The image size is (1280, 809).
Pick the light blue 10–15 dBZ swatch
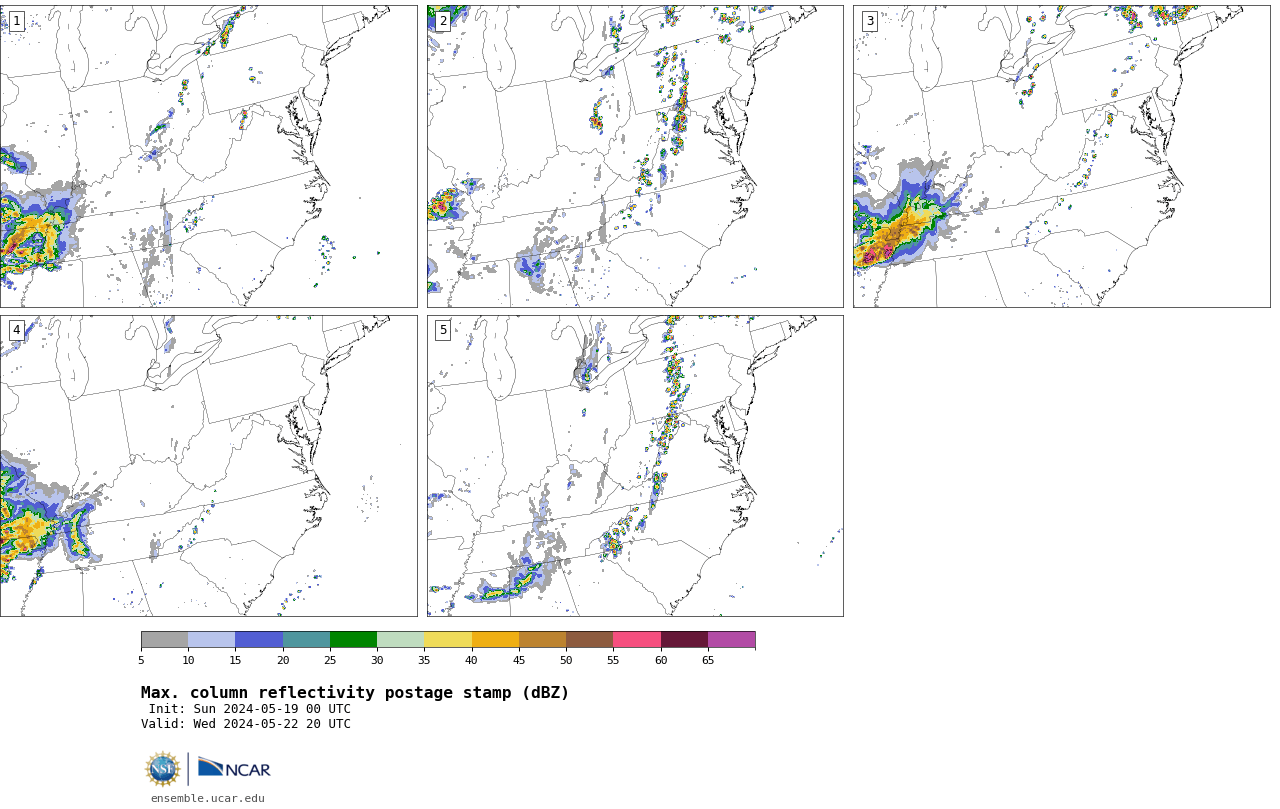pos(212,640)
